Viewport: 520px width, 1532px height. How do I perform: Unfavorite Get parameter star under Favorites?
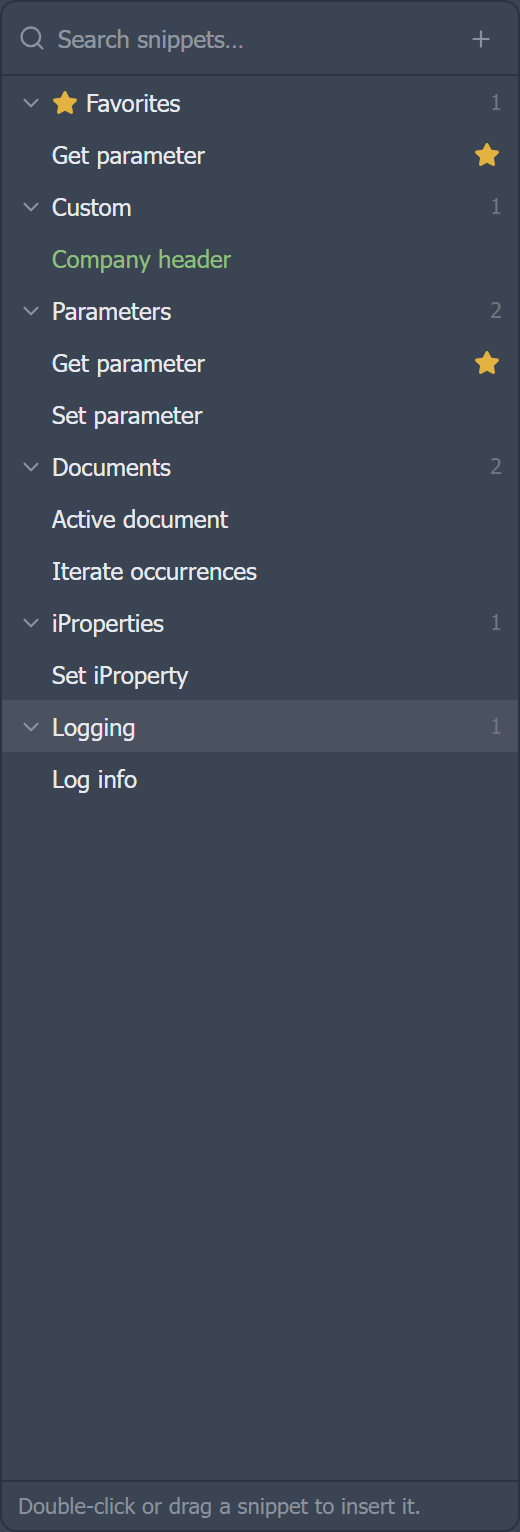(x=487, y=155)
